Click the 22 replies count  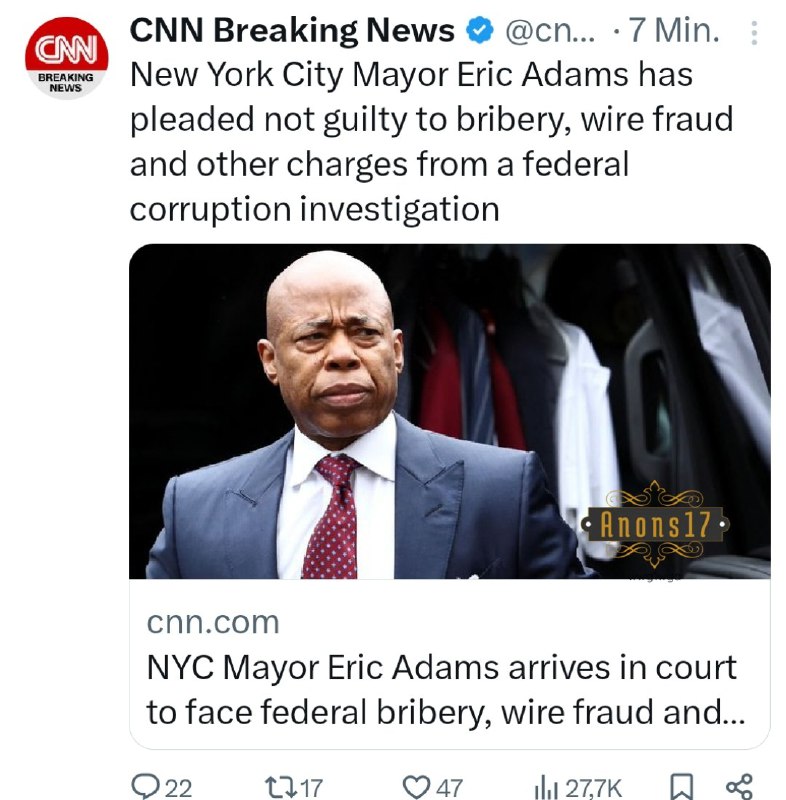click(x=179, y=788)
